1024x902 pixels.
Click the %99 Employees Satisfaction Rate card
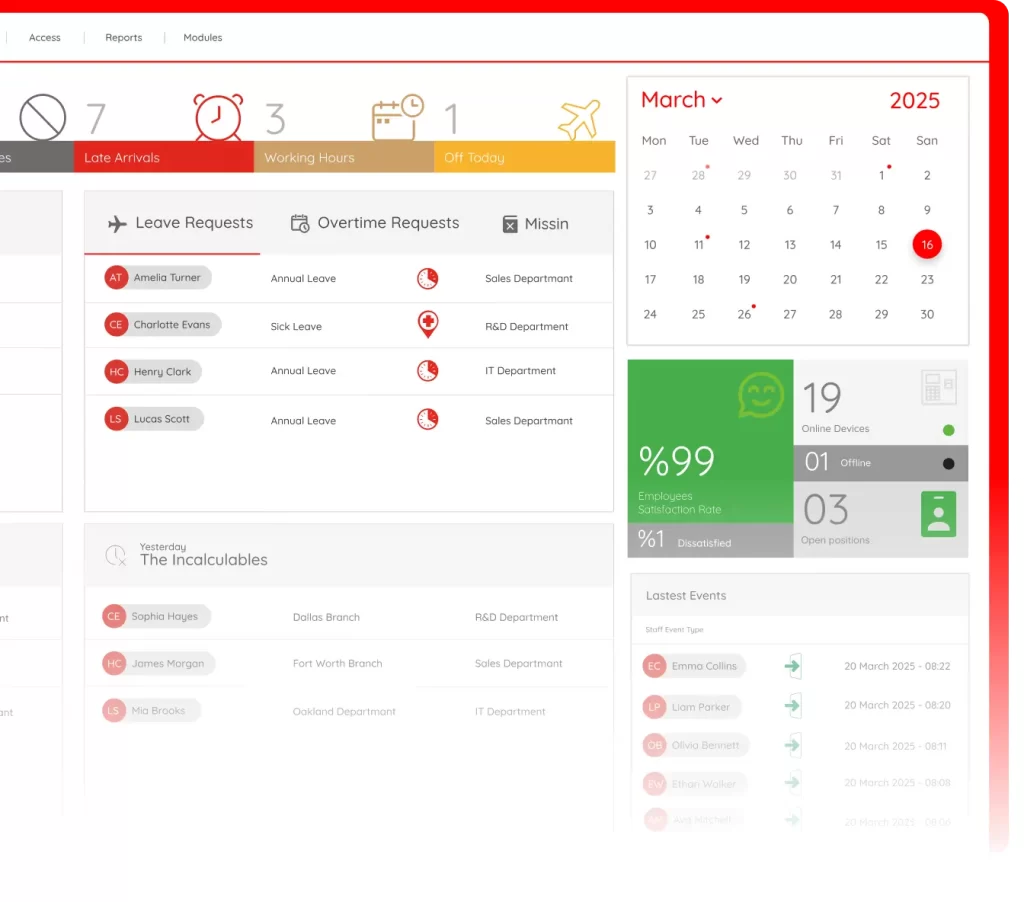pyautogui.click(x=711, y=441)
